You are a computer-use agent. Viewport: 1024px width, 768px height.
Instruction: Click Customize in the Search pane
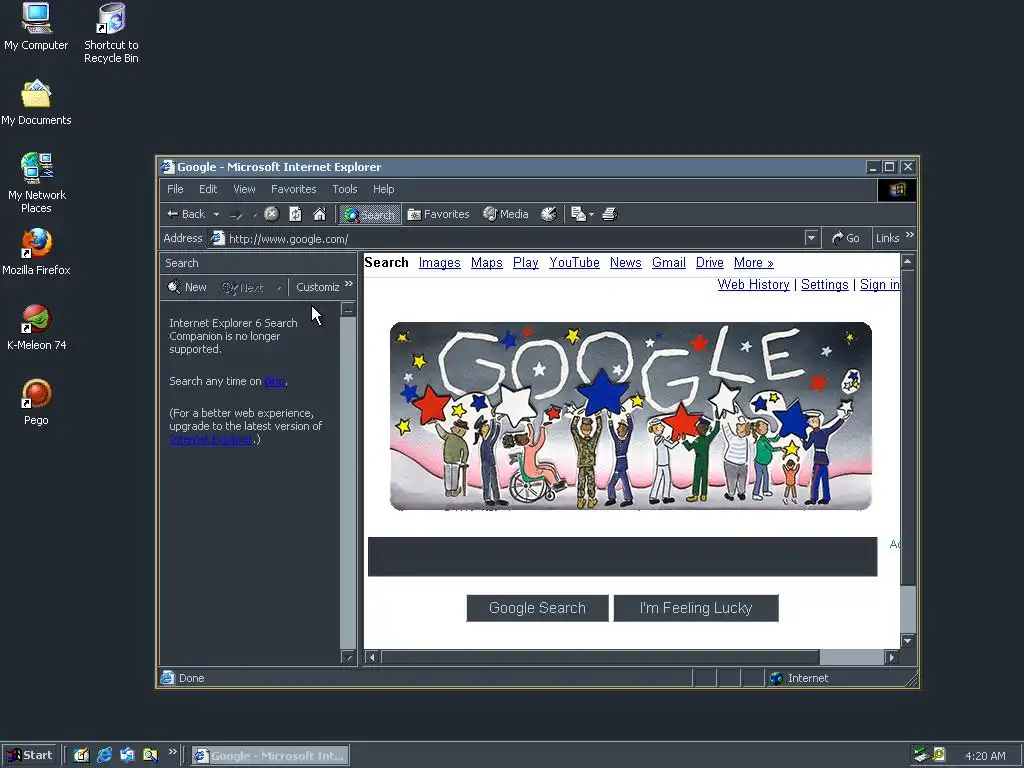pyautogui.click(x=317, y=287)
